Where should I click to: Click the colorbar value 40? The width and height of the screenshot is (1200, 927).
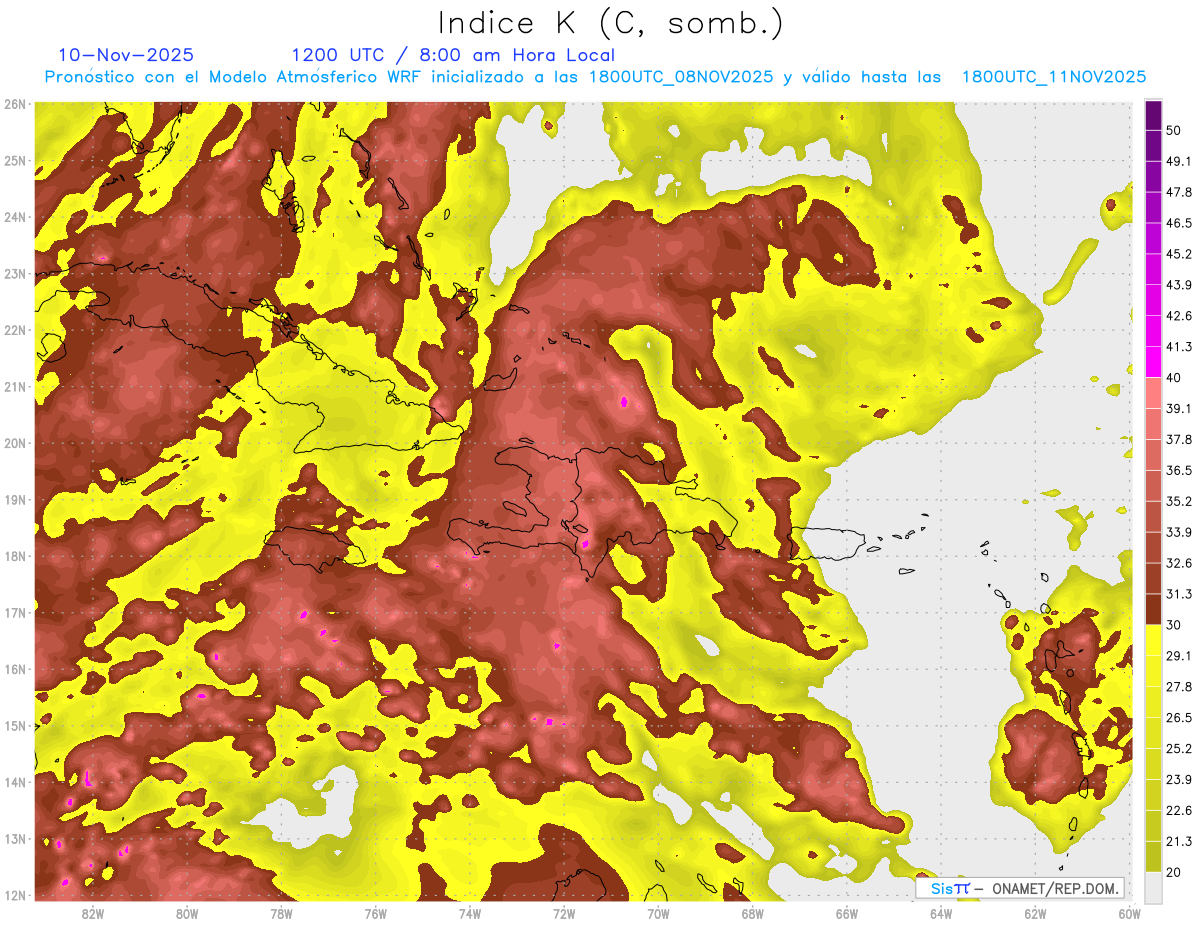tap(1175, 378)
